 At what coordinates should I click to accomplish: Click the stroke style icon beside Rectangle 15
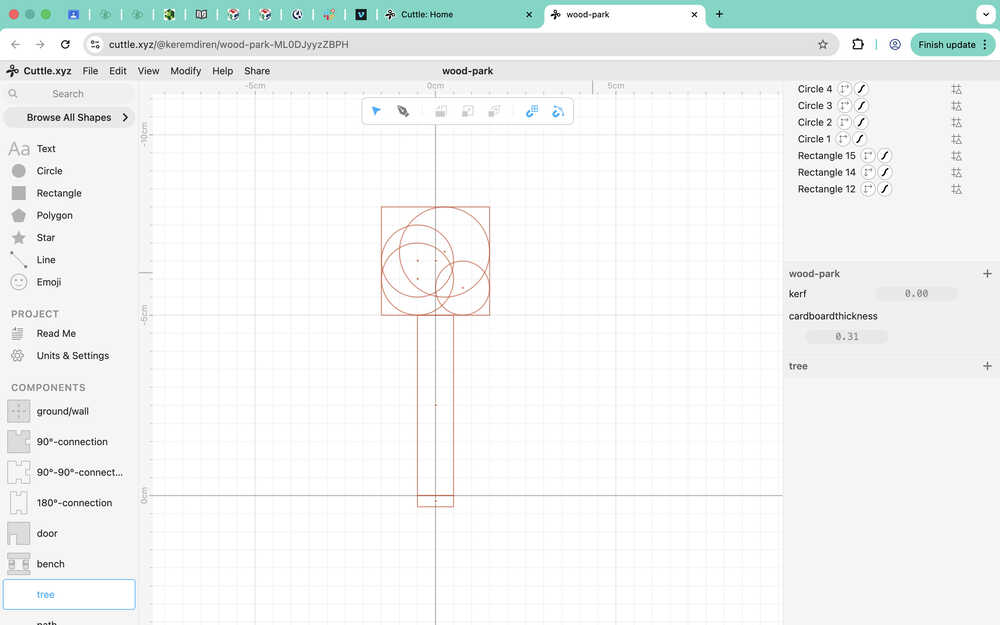885,156
